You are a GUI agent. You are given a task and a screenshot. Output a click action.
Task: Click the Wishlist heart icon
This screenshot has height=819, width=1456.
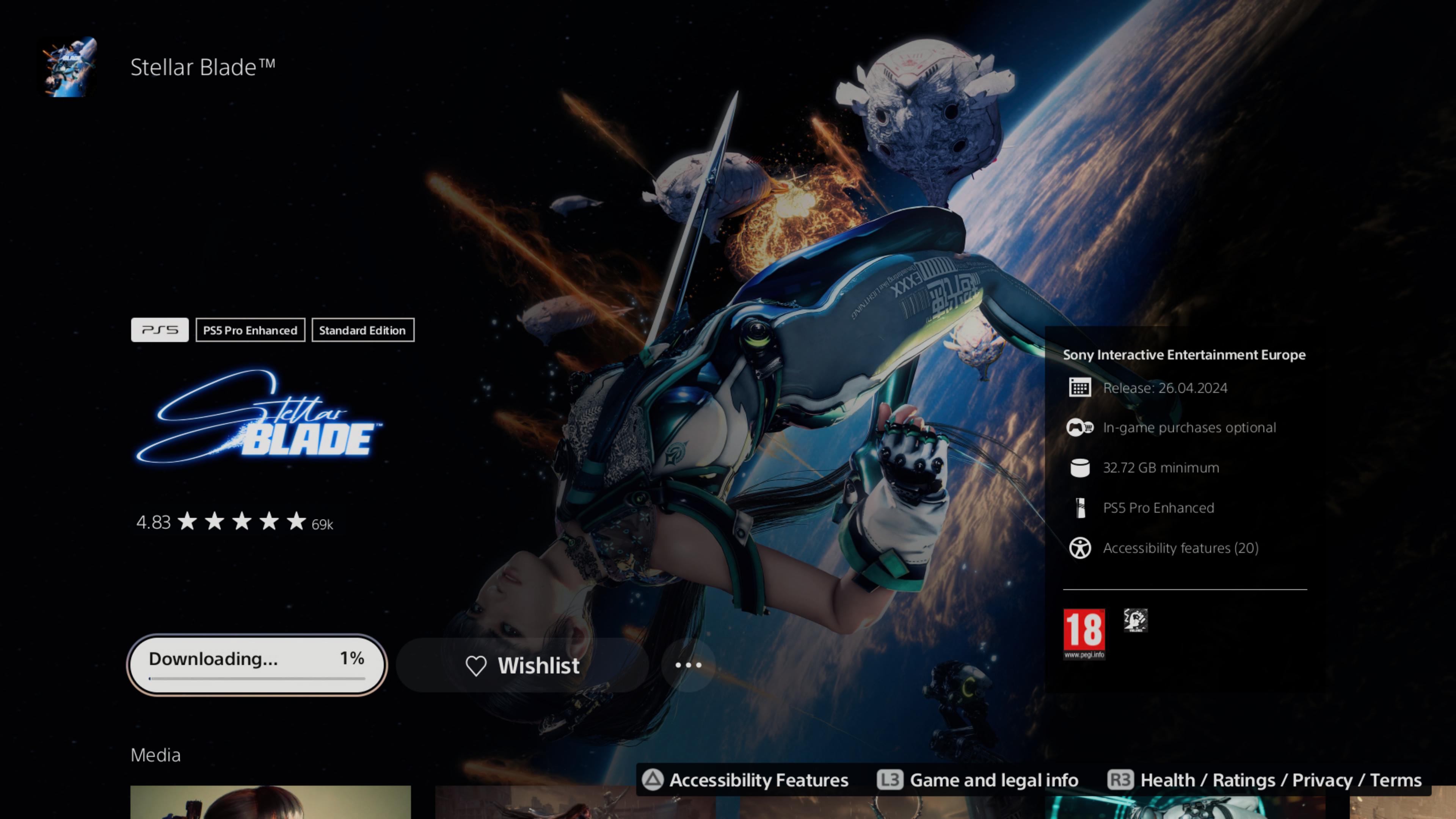point(476,666)
